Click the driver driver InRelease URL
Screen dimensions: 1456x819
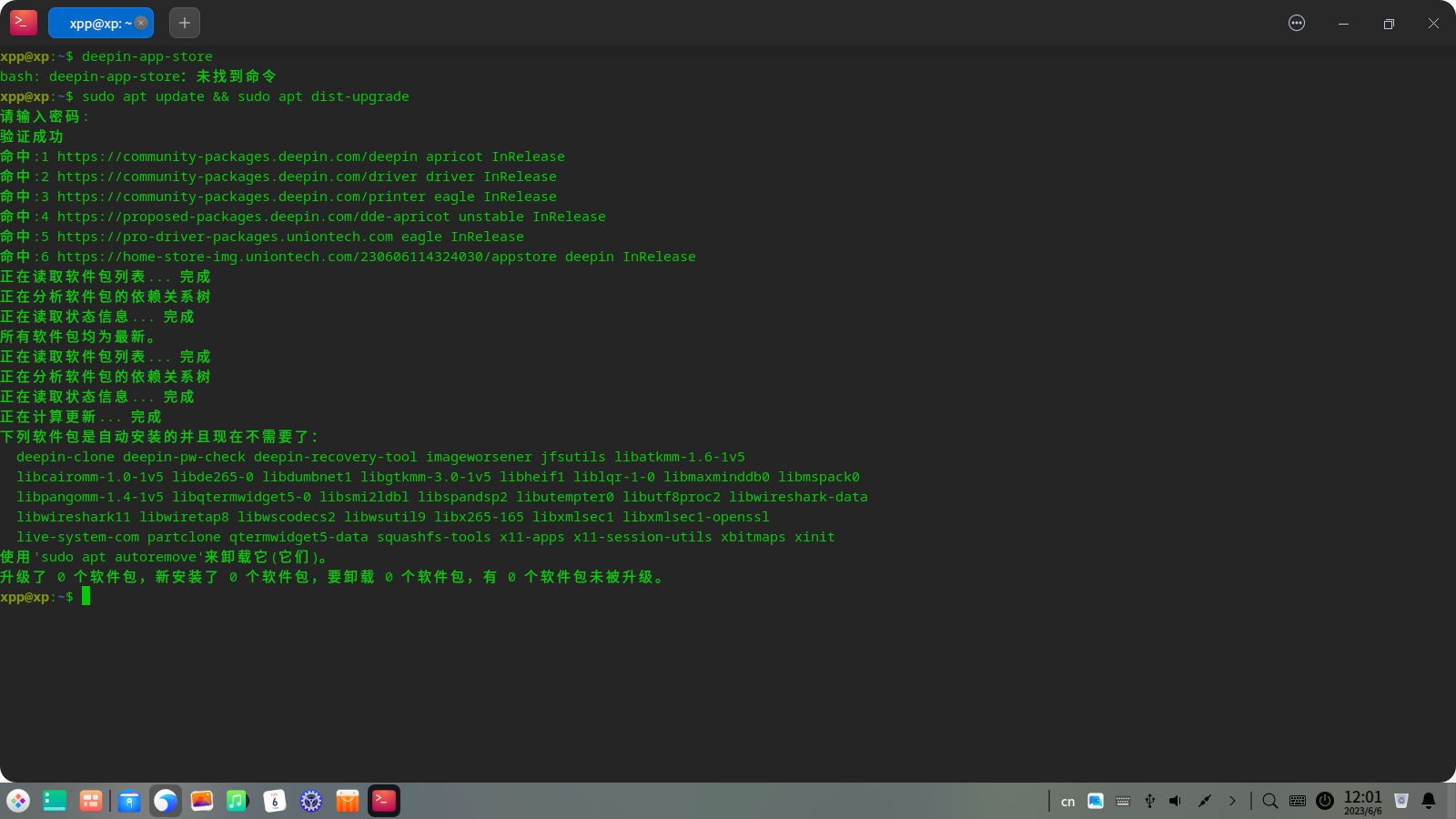[x=307, y=177]
